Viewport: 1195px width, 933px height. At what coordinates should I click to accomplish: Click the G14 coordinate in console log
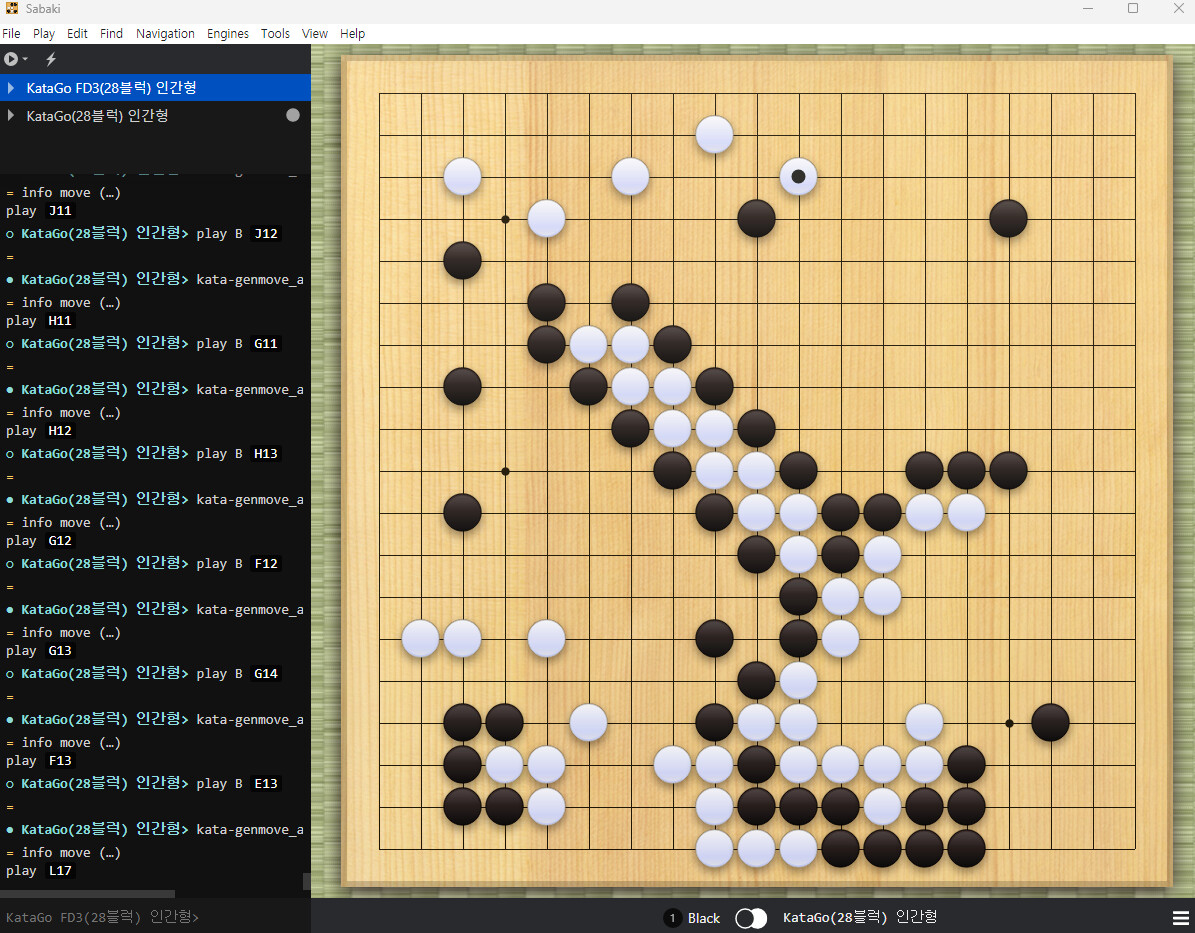(266, 673)
